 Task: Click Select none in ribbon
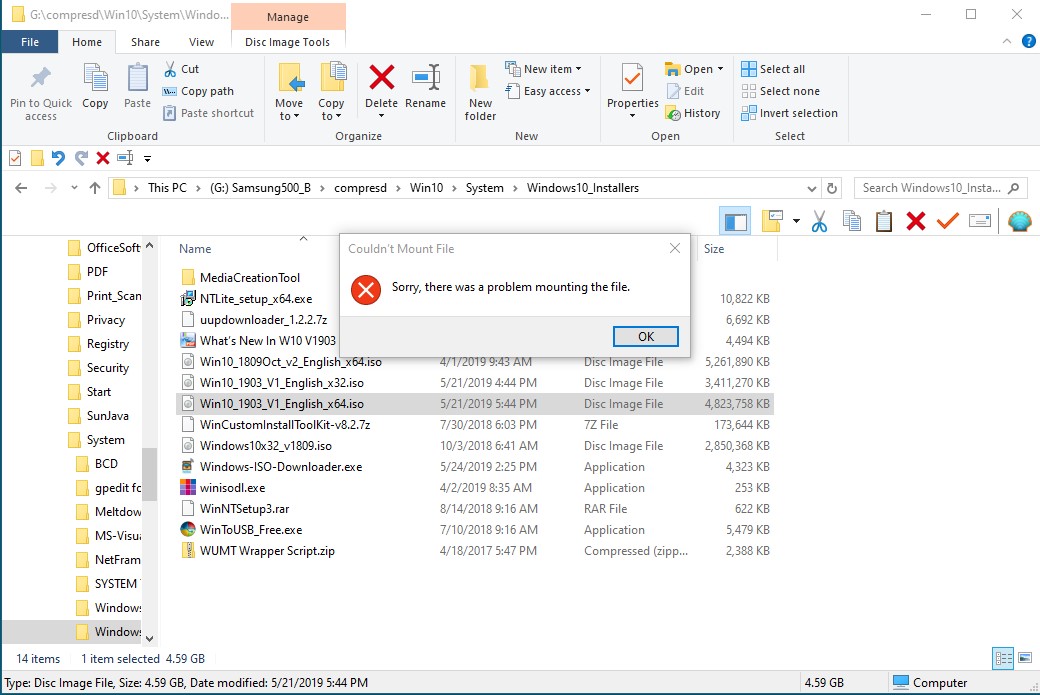click(x=780, y=91)
